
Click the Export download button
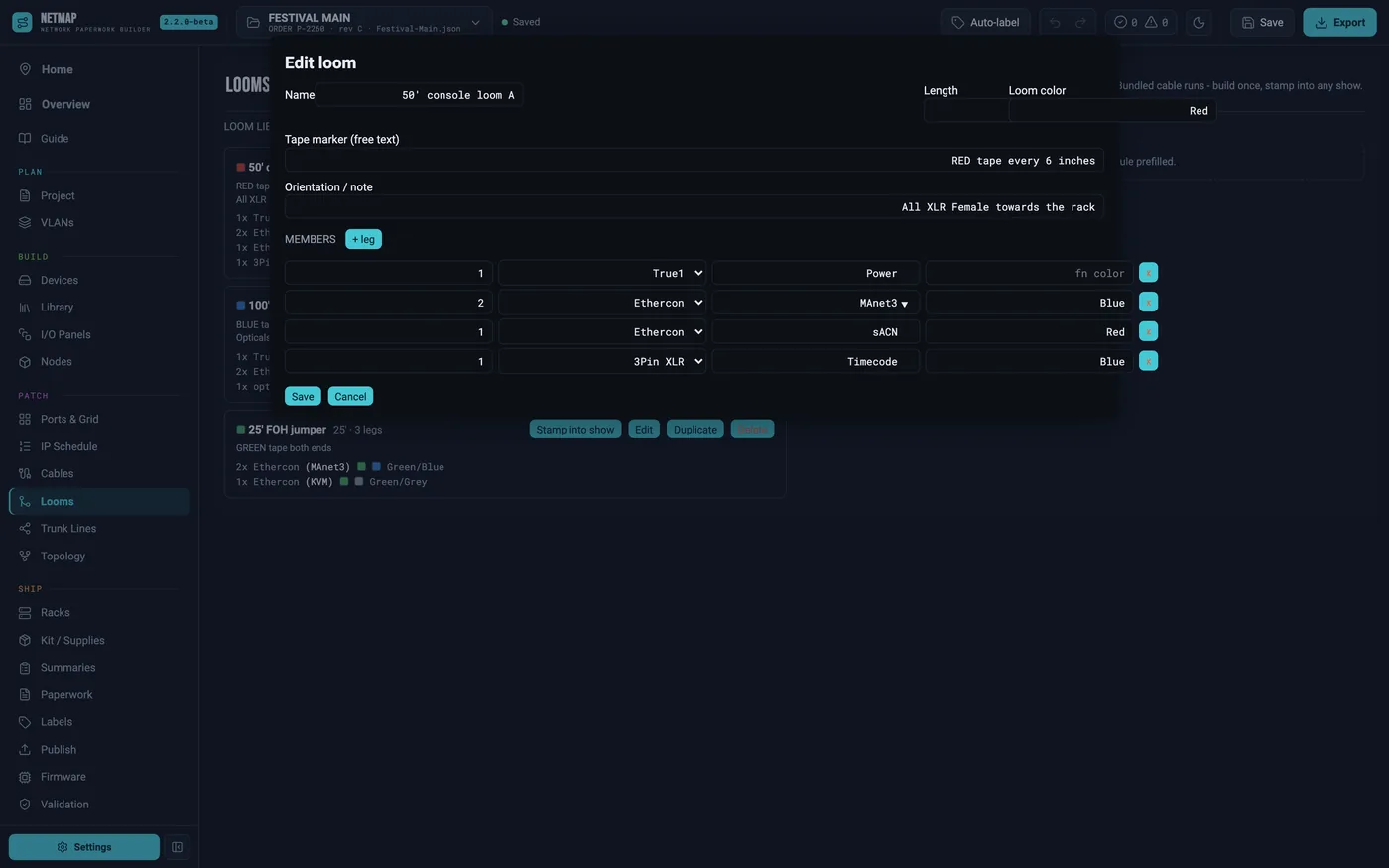pos(1339,22)
